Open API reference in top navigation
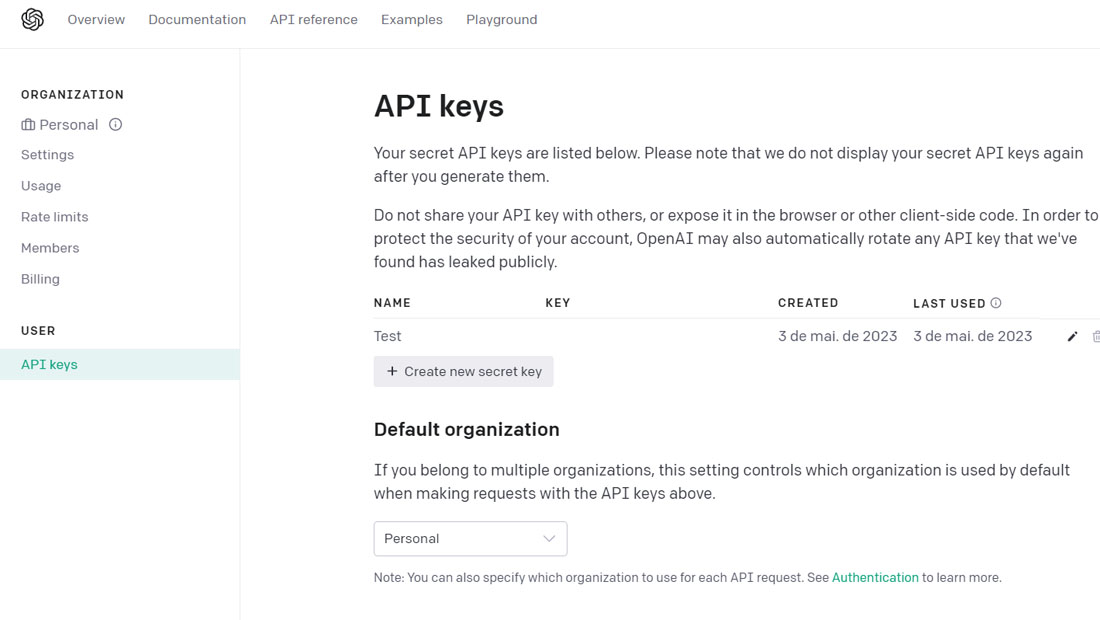Screen dimensions: 1100x620 [x=314, y=20]
